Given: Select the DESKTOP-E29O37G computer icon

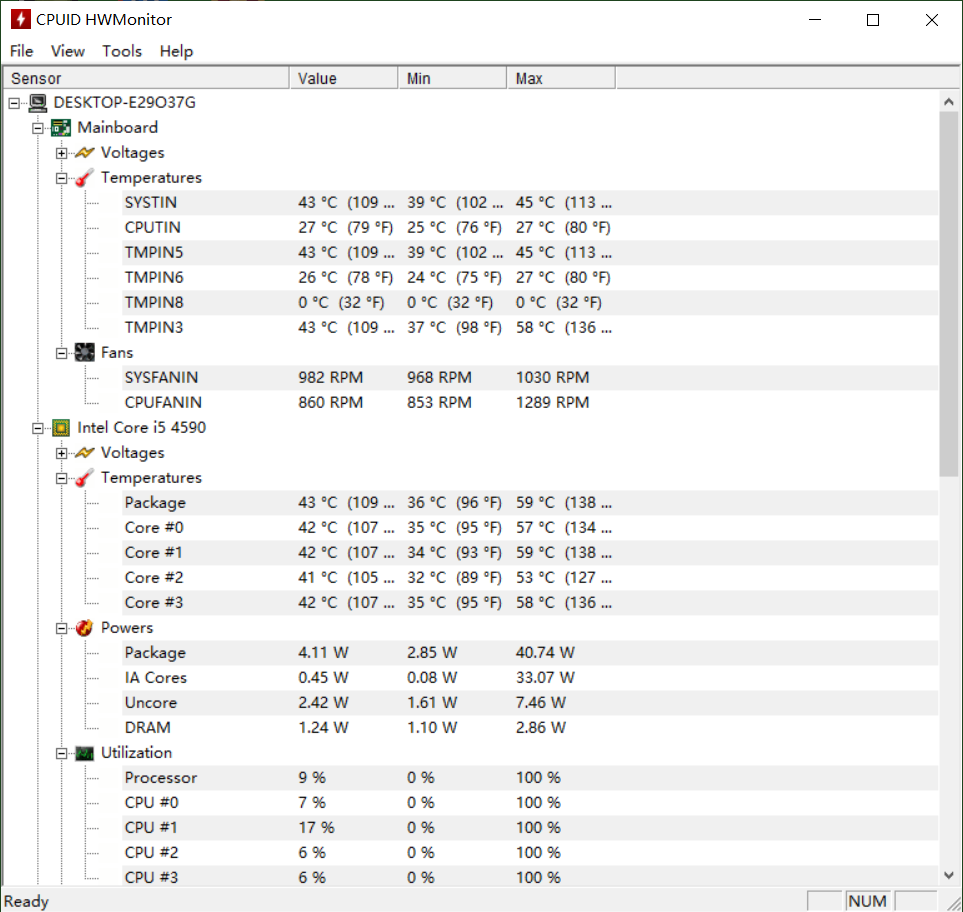Looking at the screenshot, I should point(37,103).
